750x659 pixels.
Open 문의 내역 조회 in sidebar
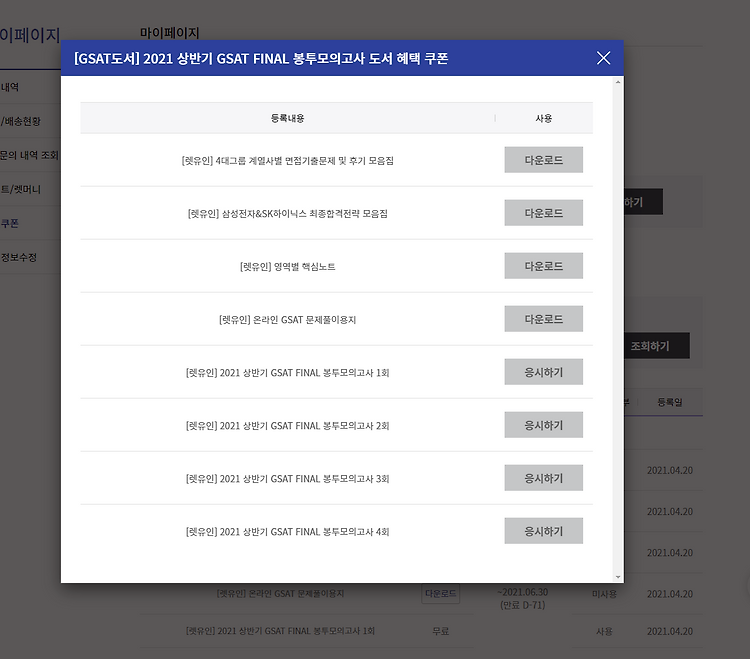[29, 155]
